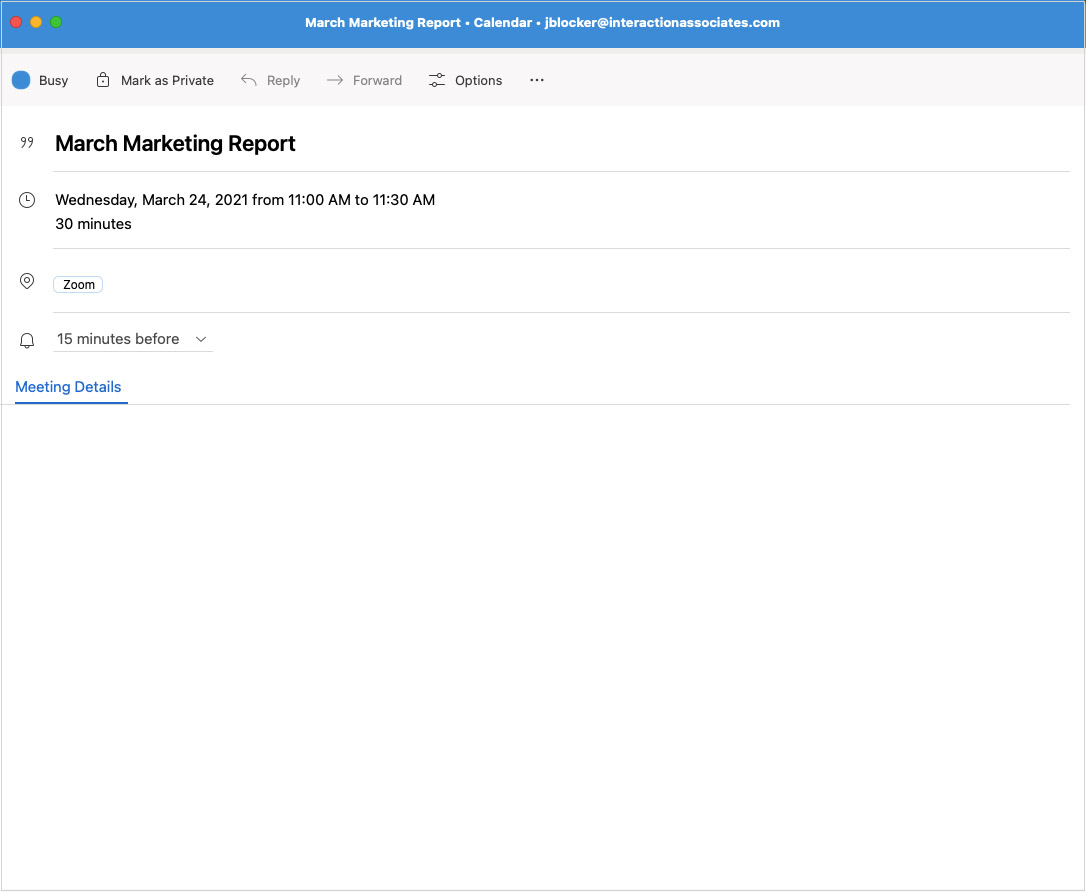Click the Zoom location chip
Image resolution: width=1086 pixels, height=892 pixels.
point(78,285)
